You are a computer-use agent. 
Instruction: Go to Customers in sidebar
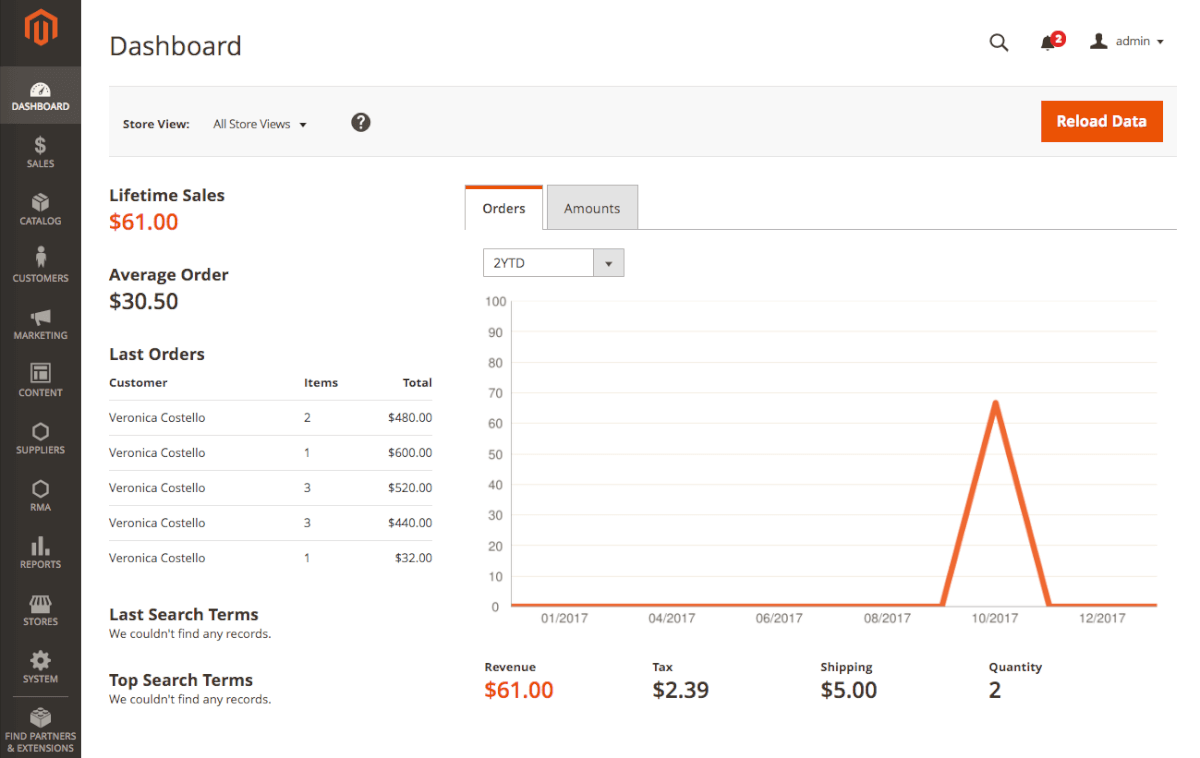pos(40,265)
